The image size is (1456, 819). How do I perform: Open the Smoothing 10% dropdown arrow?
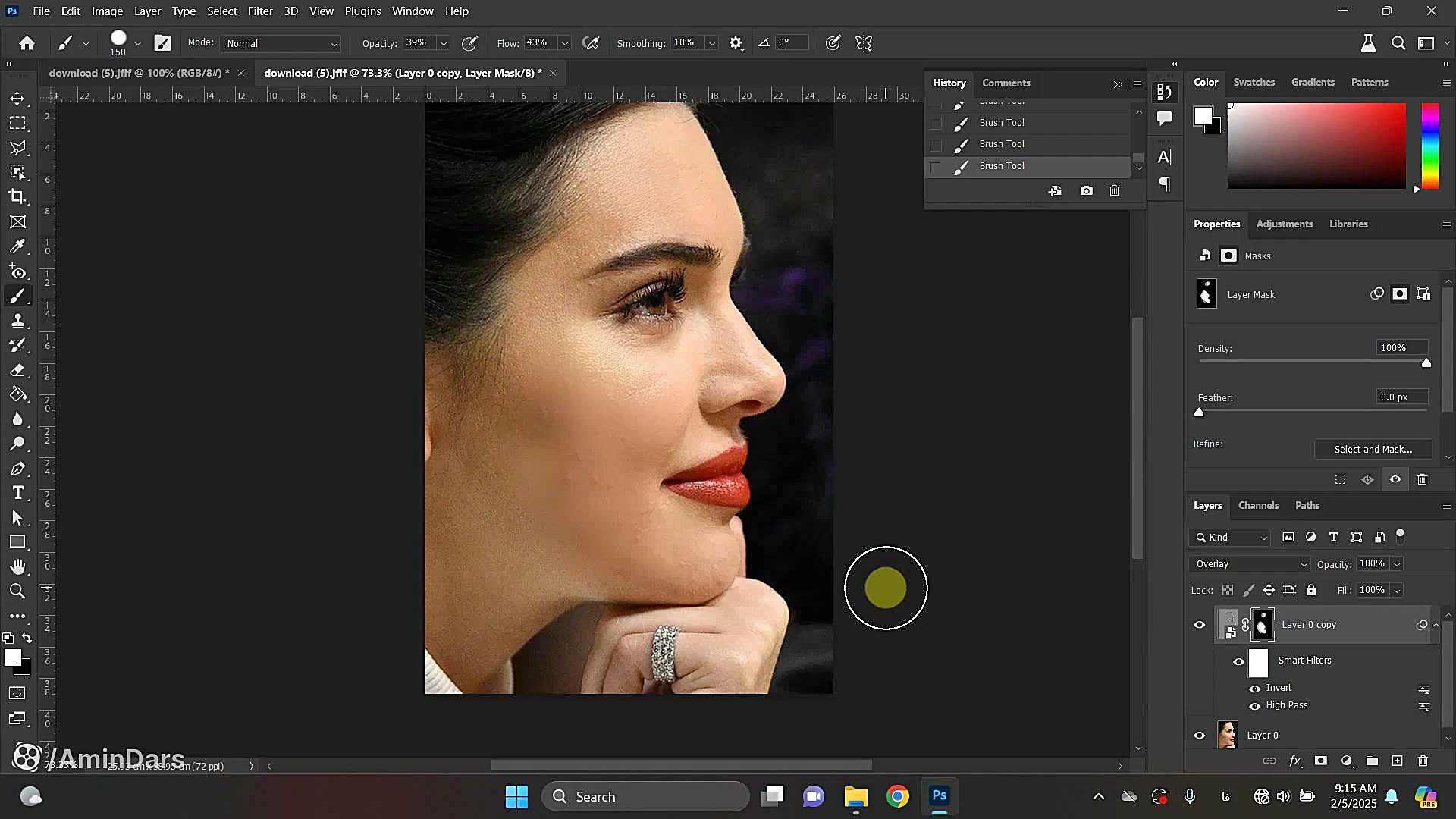click(x=711, y=43)
